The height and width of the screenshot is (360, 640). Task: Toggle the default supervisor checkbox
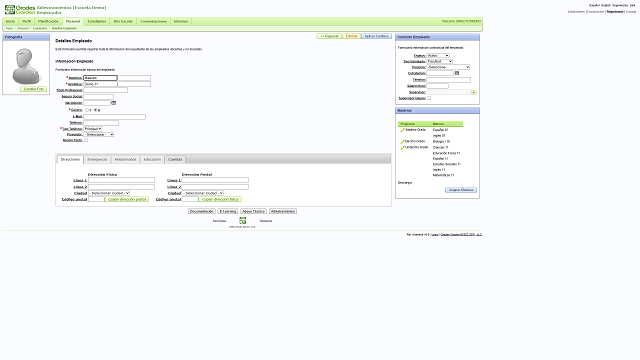point(429,98)
